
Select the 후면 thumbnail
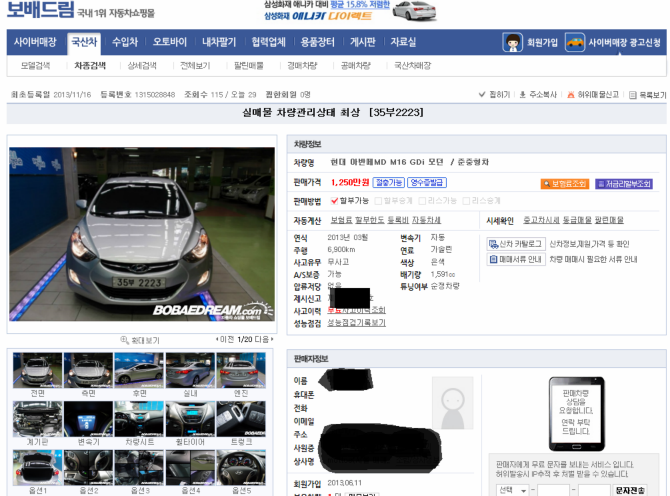(139, 370)
